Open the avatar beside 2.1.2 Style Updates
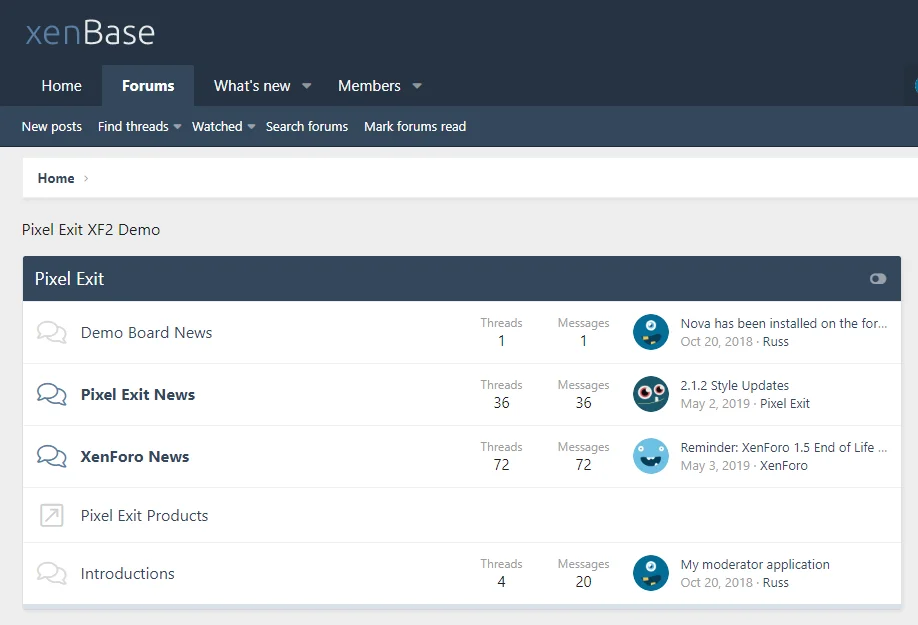 tap(651, 394)
